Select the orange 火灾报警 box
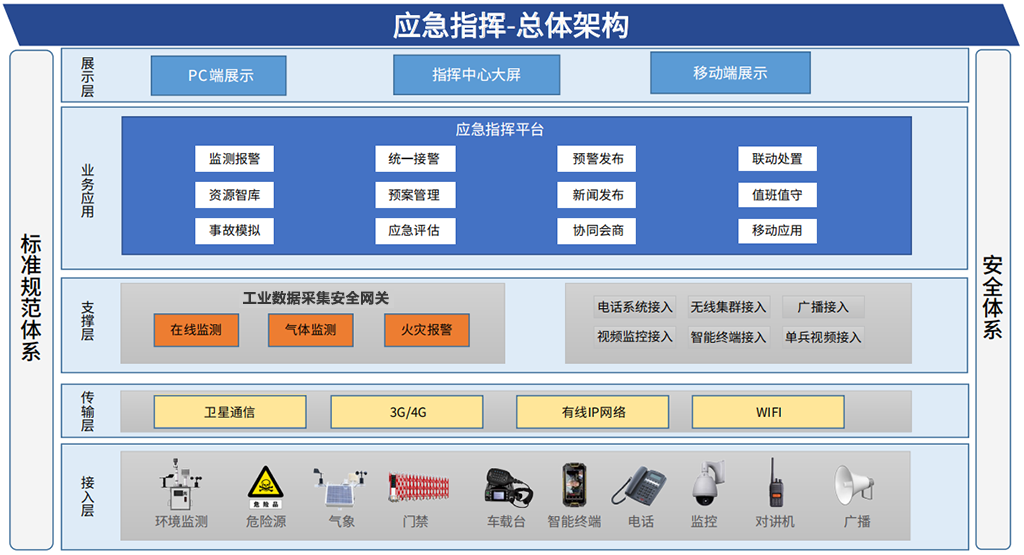Image resolution: width=1024 pixels, height=555 pixels. click(426, 330)
